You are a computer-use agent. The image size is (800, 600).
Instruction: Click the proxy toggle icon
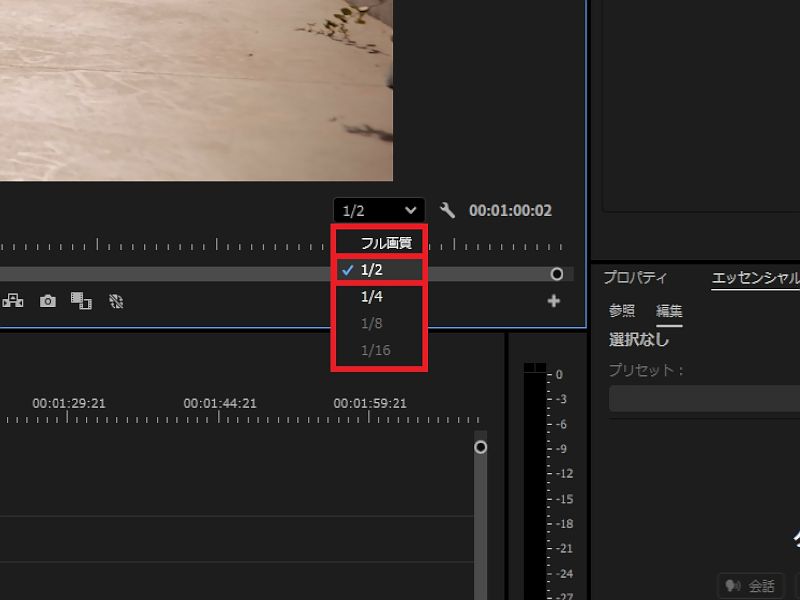point(116,301)
